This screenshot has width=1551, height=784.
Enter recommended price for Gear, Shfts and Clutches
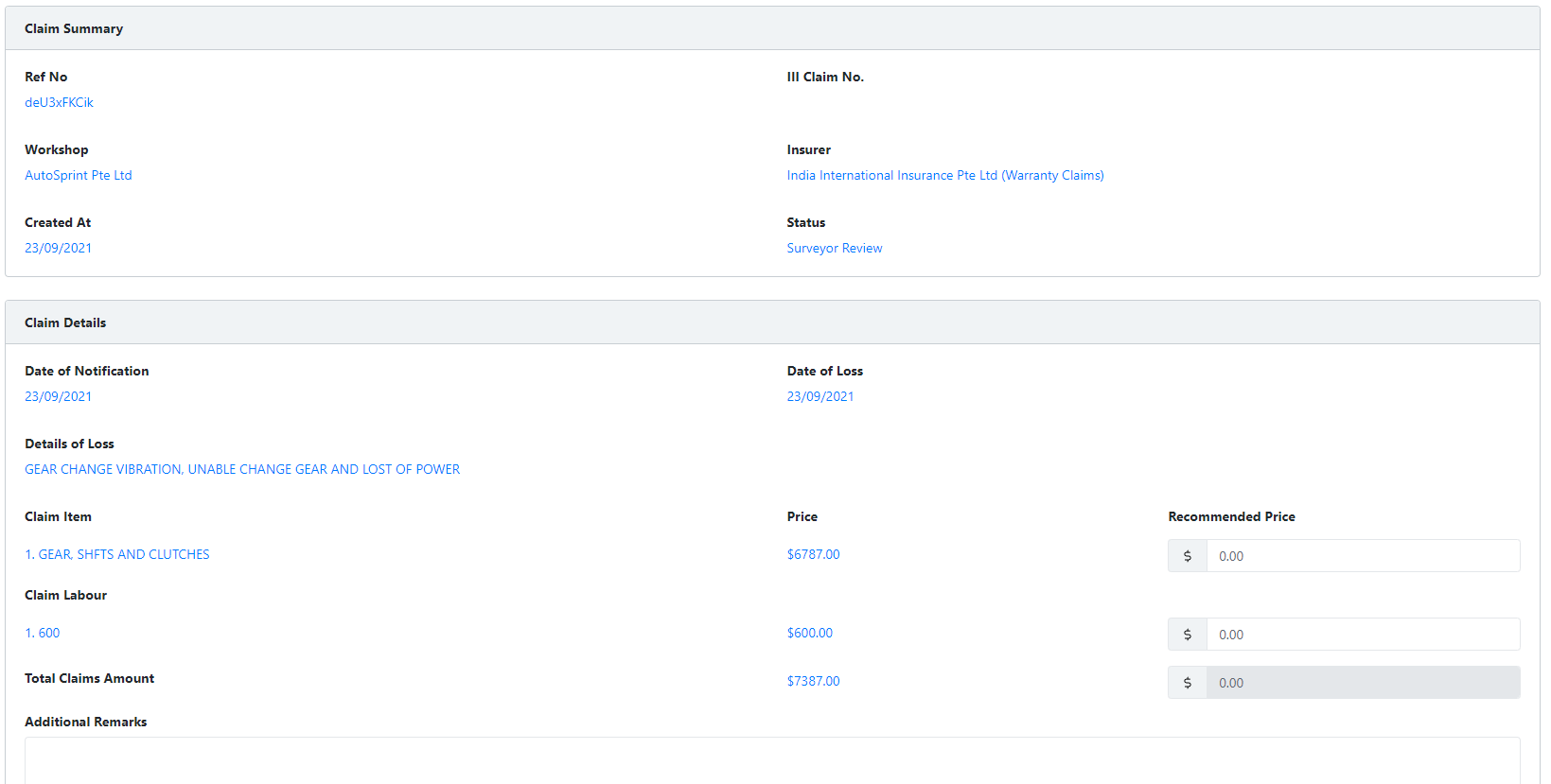pyautogui.click(x=1363, y=556)
